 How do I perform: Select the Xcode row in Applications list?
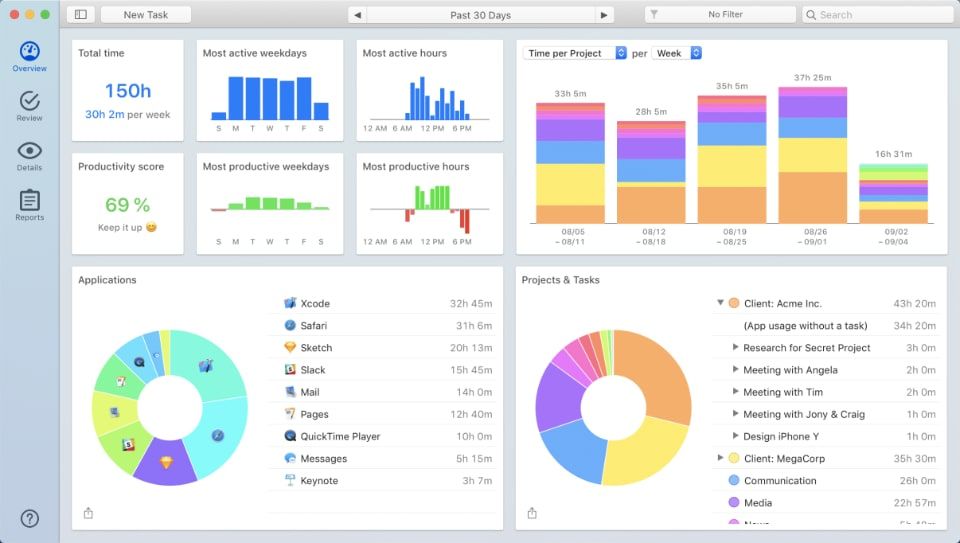[x=382, y=303]
